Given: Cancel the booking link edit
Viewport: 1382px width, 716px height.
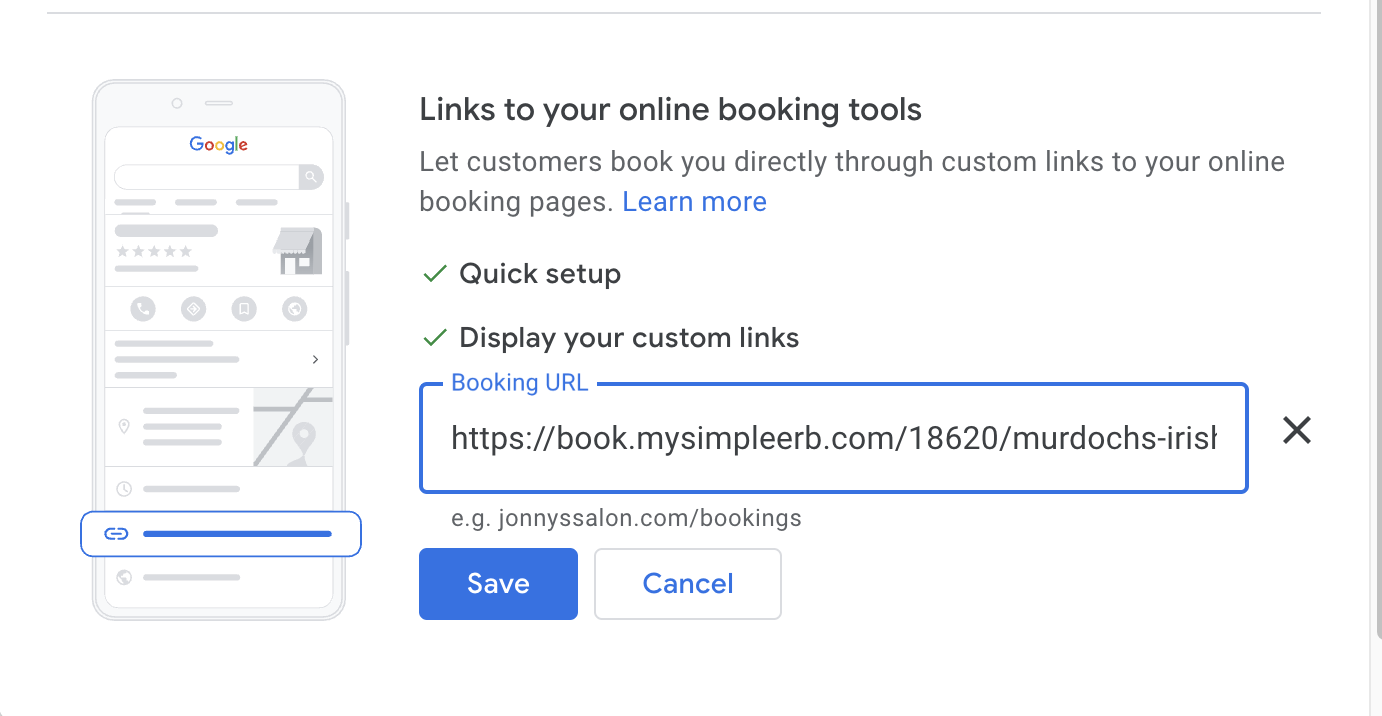Looking at the screenshot, I should pyautogui.click(x=688, y=584).
